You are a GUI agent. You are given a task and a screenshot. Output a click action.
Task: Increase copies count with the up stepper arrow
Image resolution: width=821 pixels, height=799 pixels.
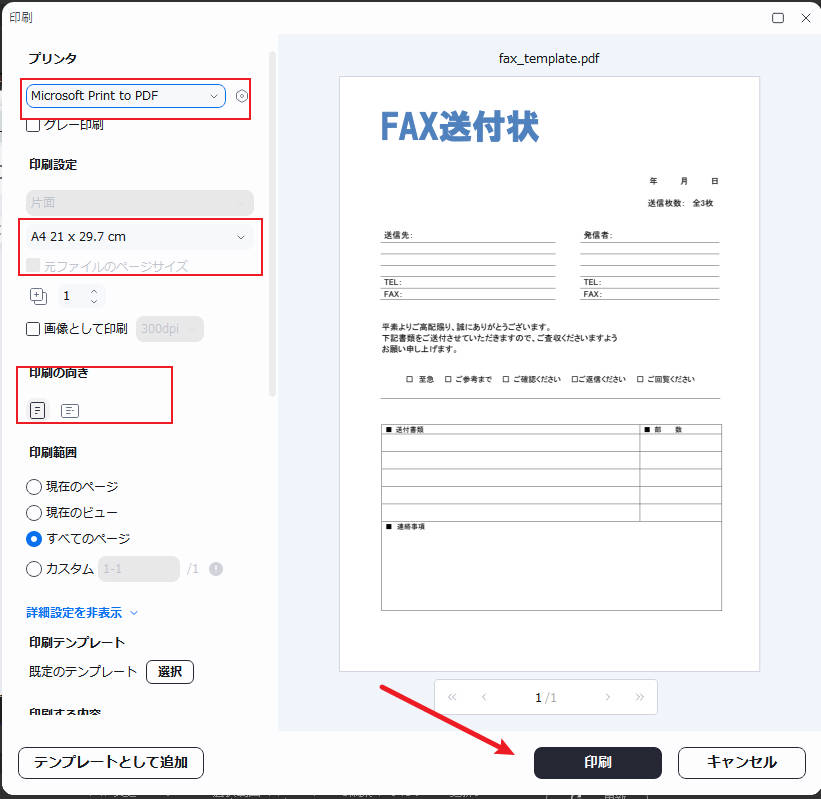(96, 290)
